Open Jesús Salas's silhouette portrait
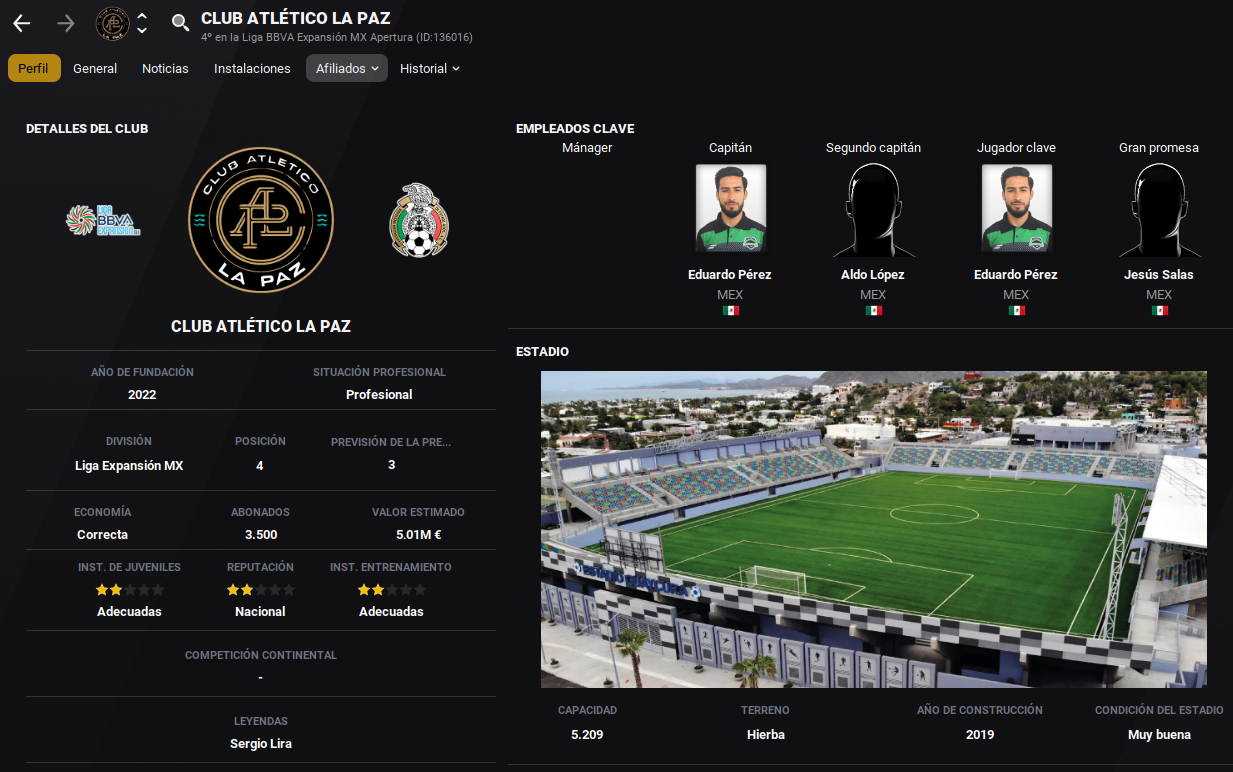The image size is (1233, 772). click(1159, 209)
